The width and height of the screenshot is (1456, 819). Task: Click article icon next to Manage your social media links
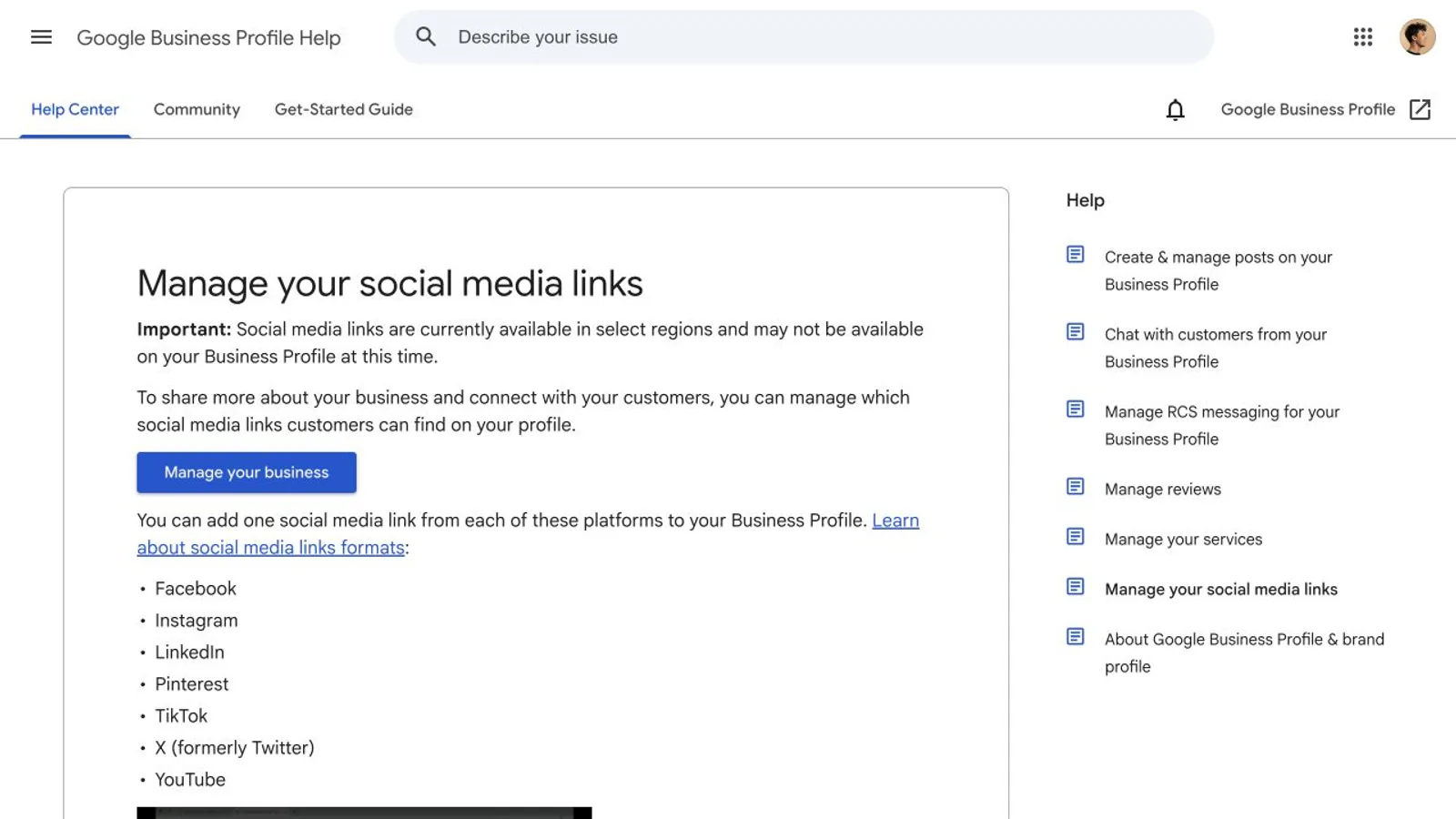pos(1075,587)
